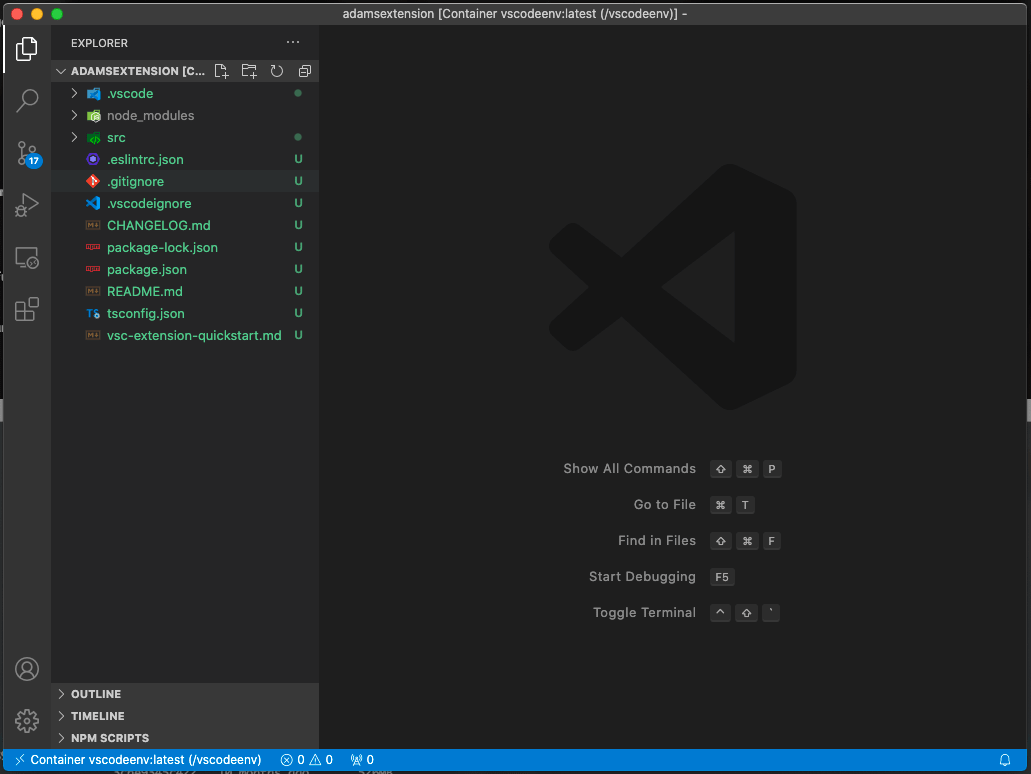Screen dimensions: 1031x774
Task: Click the EXPLORER panel title
Action: (99, 43)
